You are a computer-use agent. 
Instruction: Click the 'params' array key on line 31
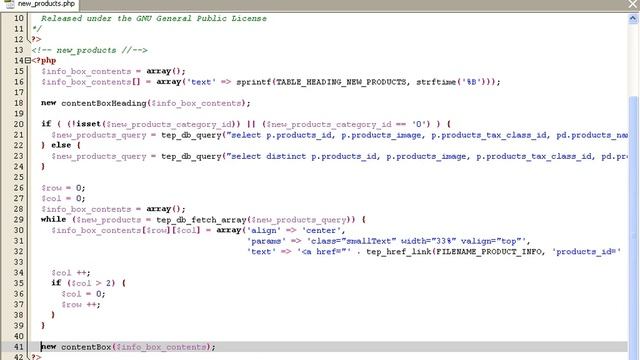266,241
